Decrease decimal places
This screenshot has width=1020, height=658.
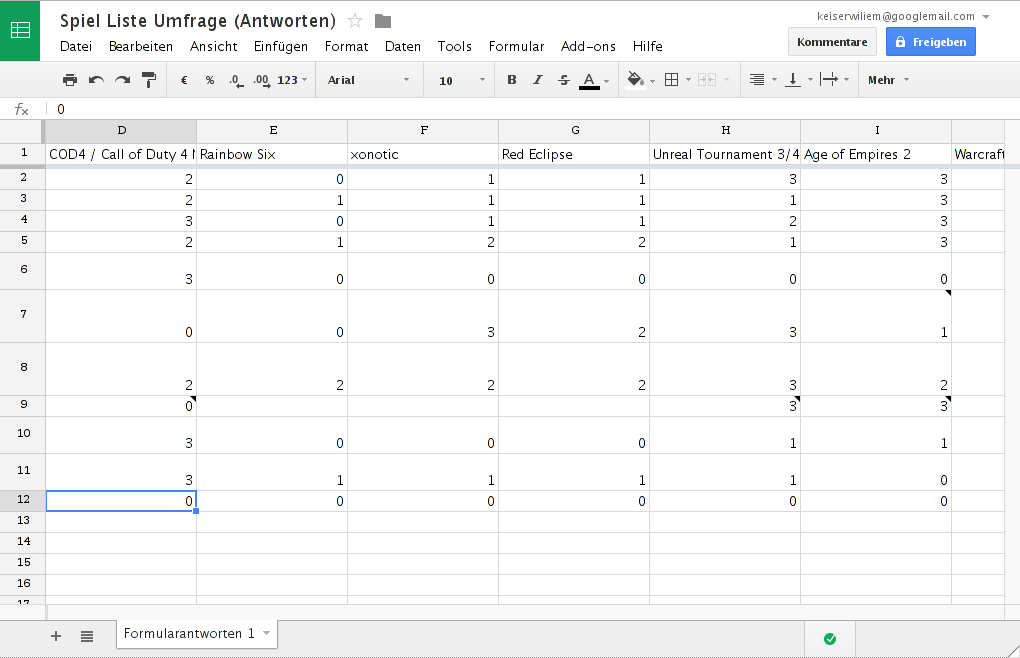pyautogui.click(x=236, y=80)
